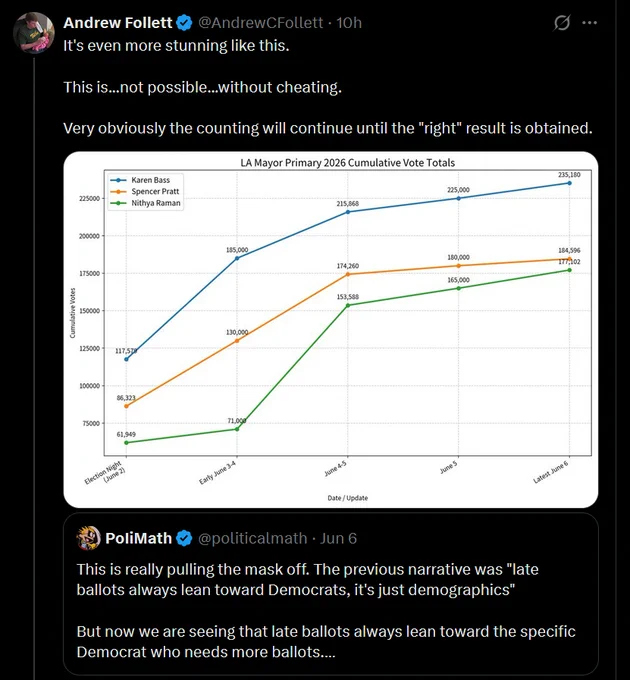The width and height of the screenshot is (630, 680).
Task: Click the 153,588 Nithya Raman data point
Action: click(348, 305)
